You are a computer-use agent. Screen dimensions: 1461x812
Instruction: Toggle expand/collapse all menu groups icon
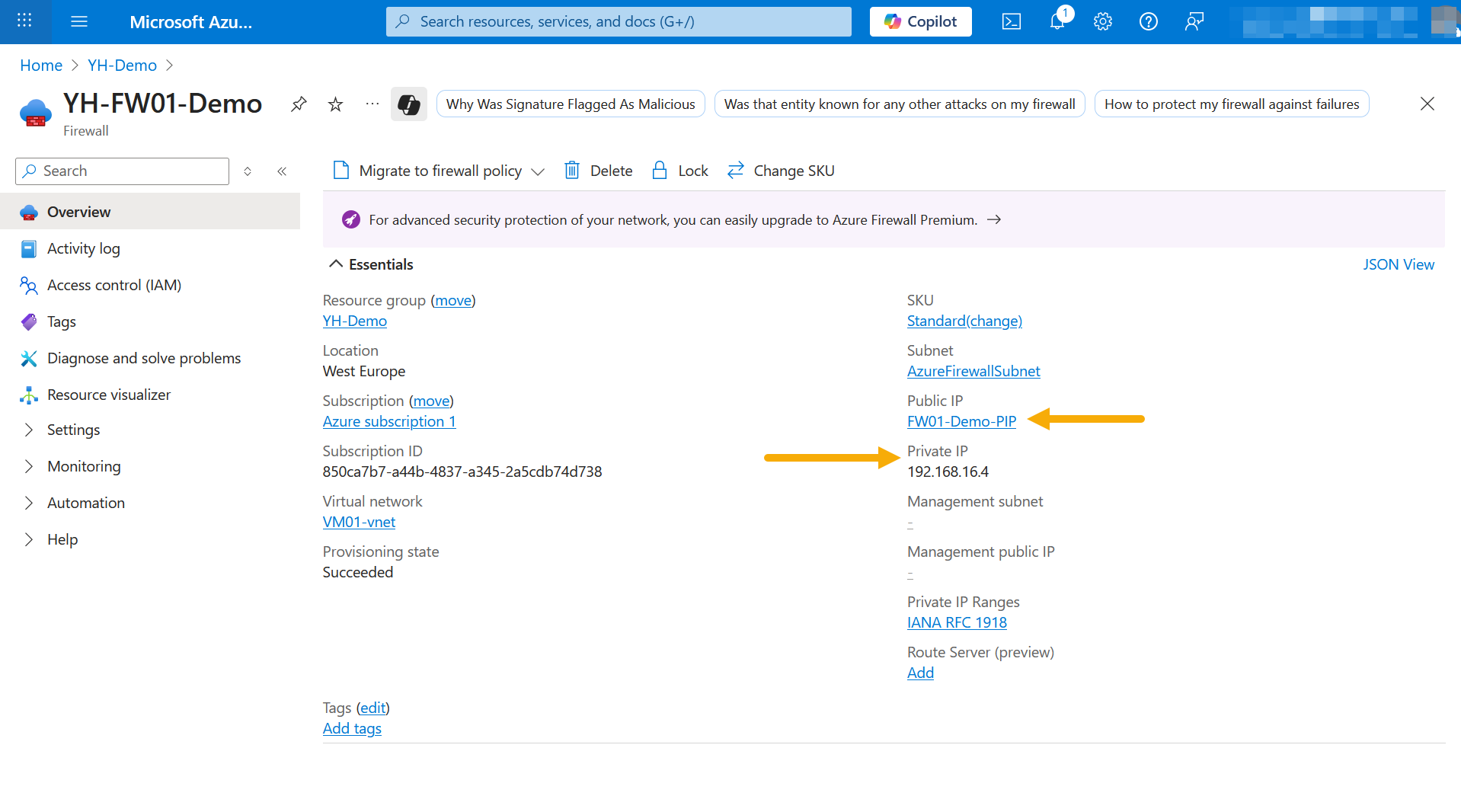pyautogui.click(x=248, y=171)
